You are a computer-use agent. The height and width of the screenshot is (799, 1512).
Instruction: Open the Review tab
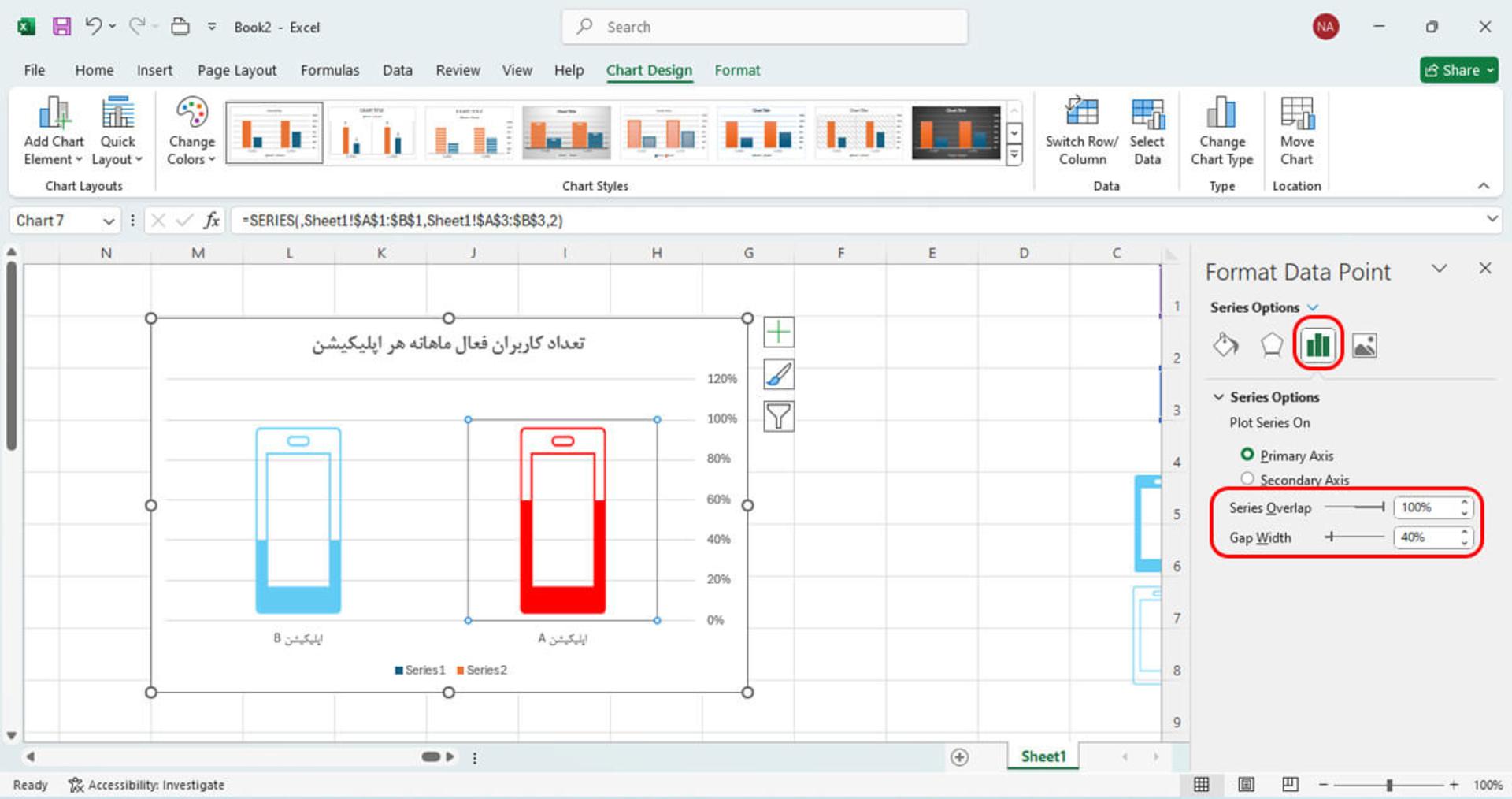pos(458,70)
